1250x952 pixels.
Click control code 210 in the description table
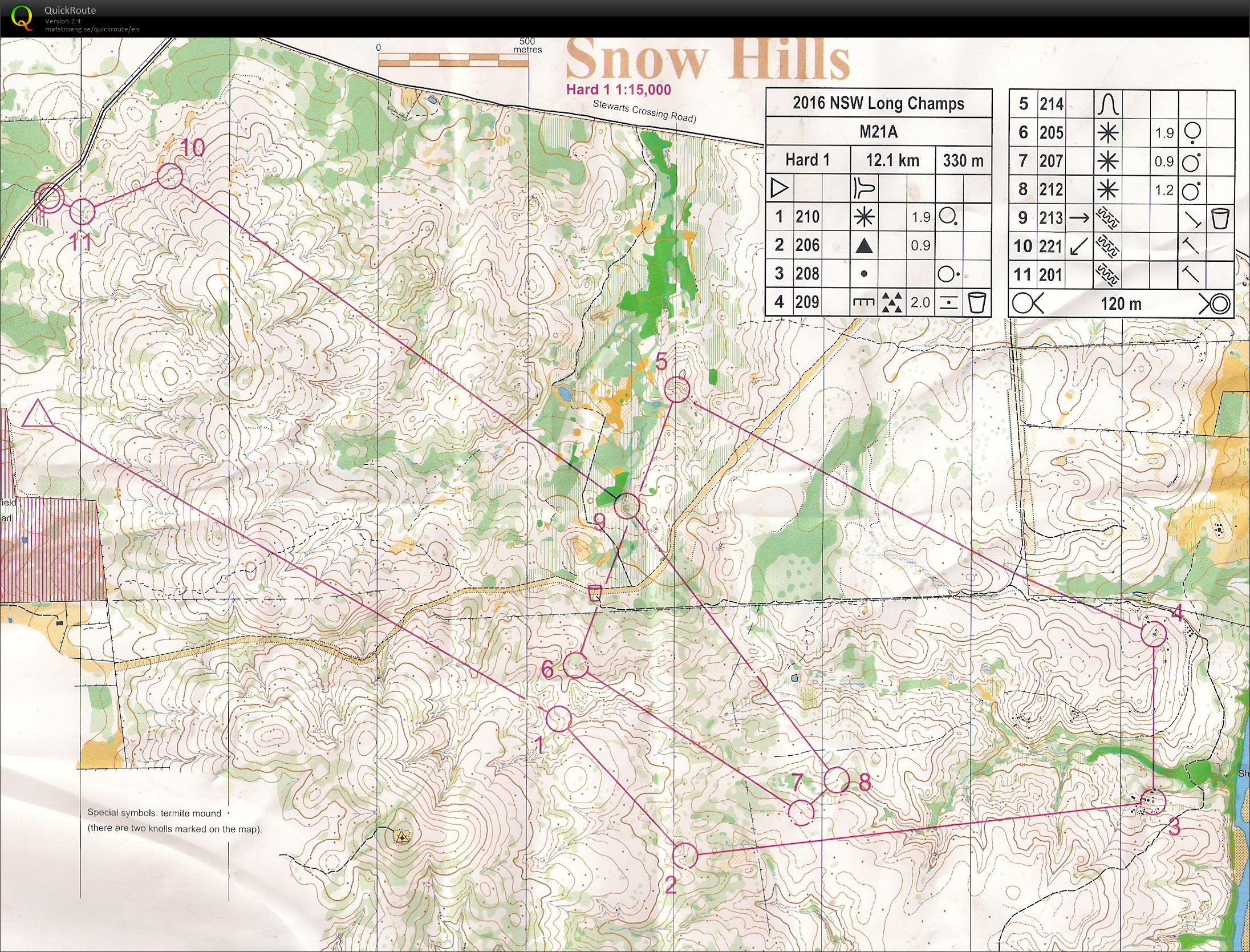click(x=807, y=217)
